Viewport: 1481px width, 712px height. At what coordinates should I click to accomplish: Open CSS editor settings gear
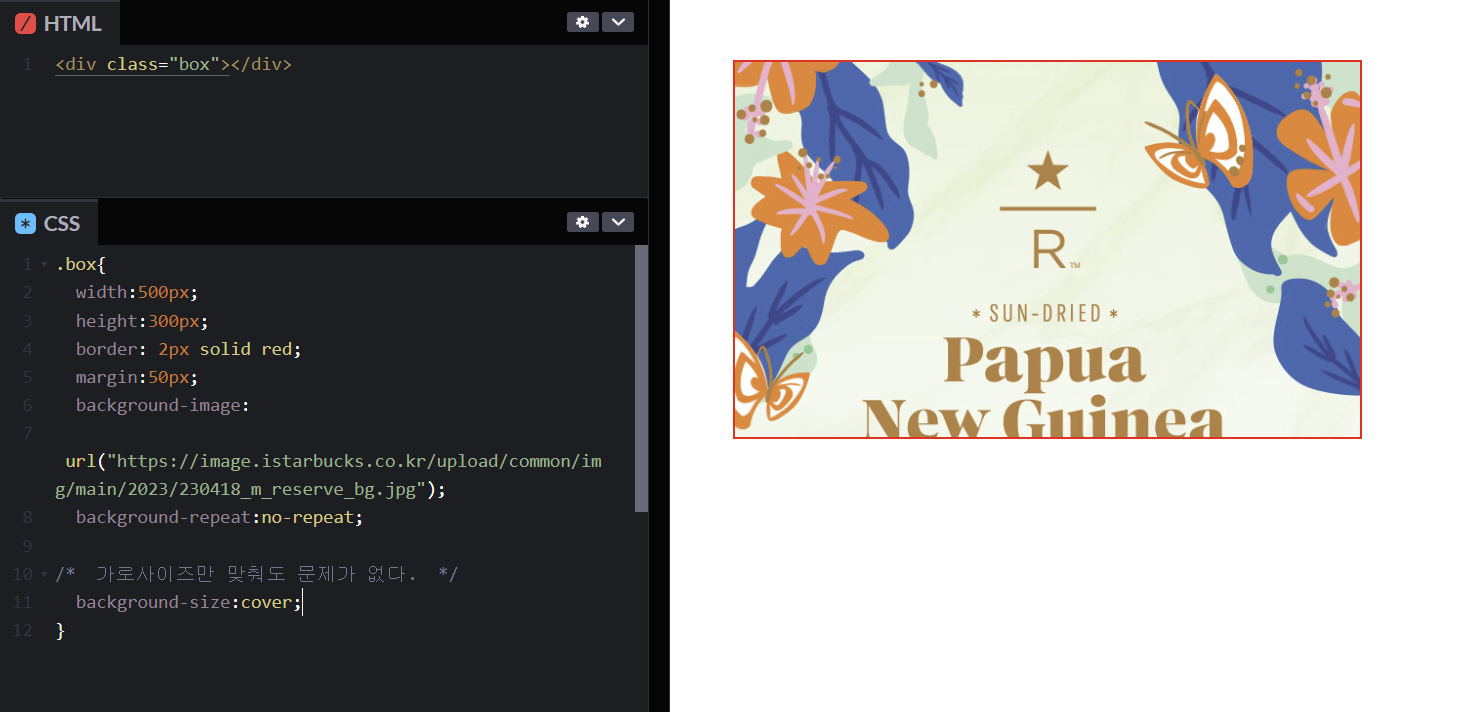click(582, 222)
